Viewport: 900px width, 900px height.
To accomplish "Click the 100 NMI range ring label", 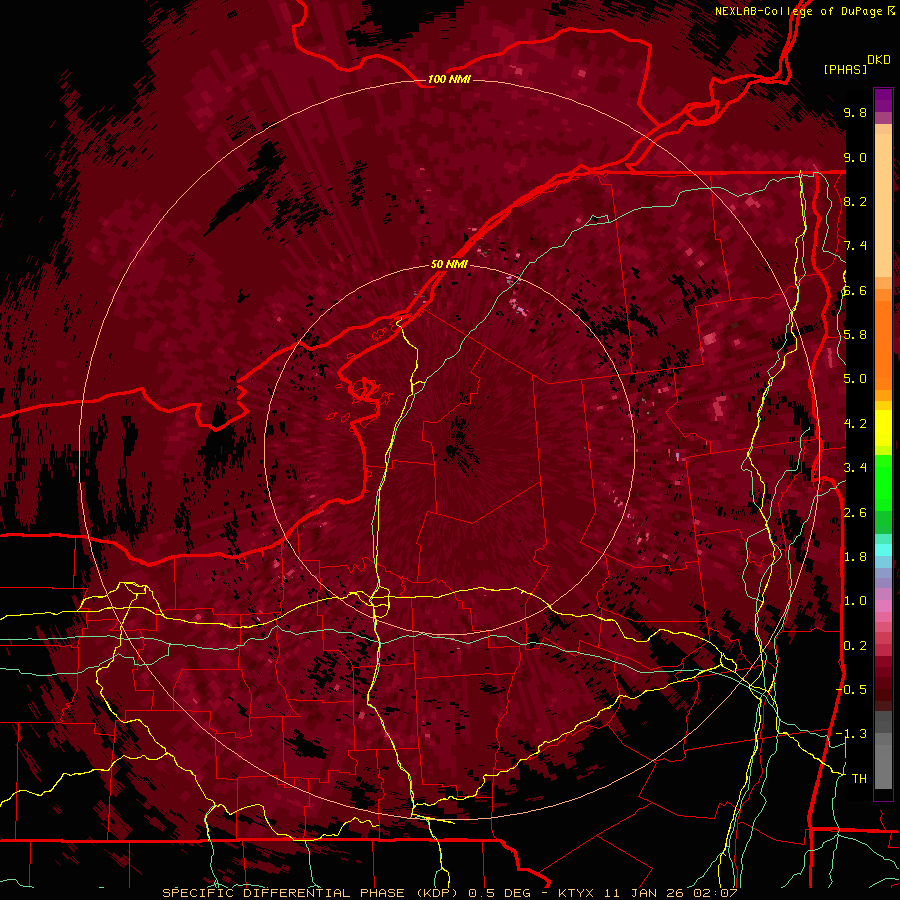I will 449,79.
